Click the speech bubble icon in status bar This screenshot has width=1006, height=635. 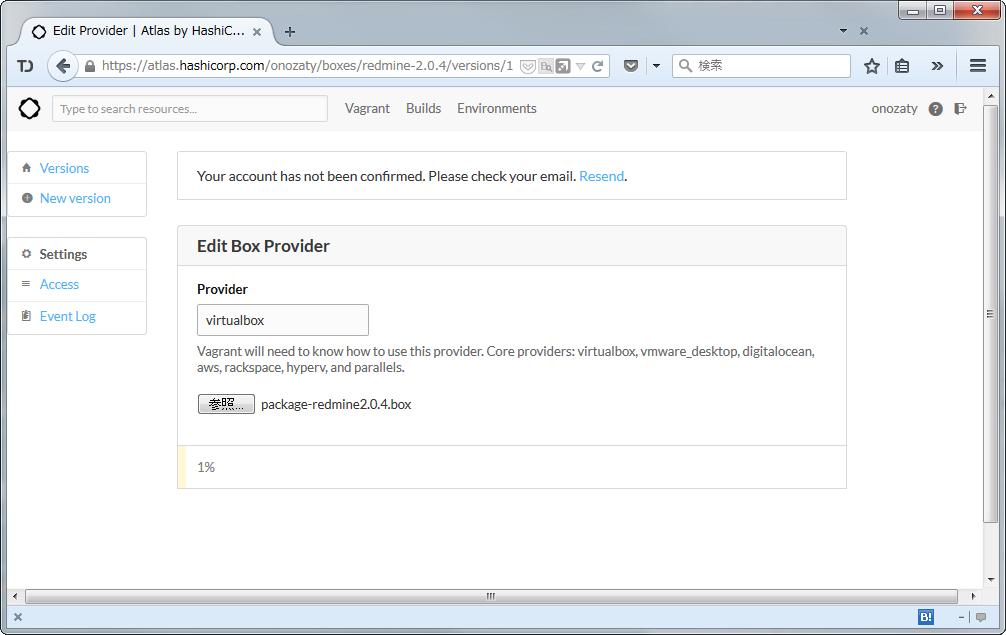tap(980, 617)
